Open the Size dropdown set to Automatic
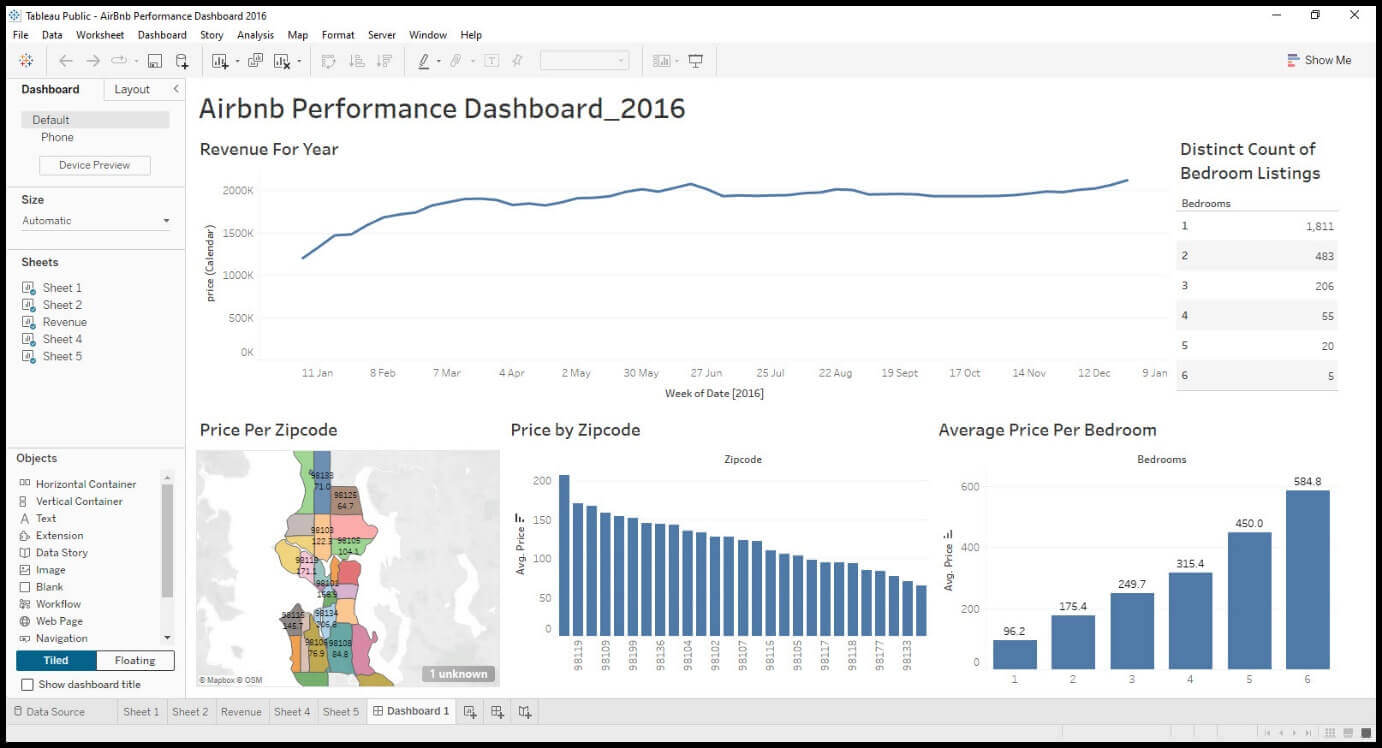This screenshot has width=1382, height=748. 95,220
